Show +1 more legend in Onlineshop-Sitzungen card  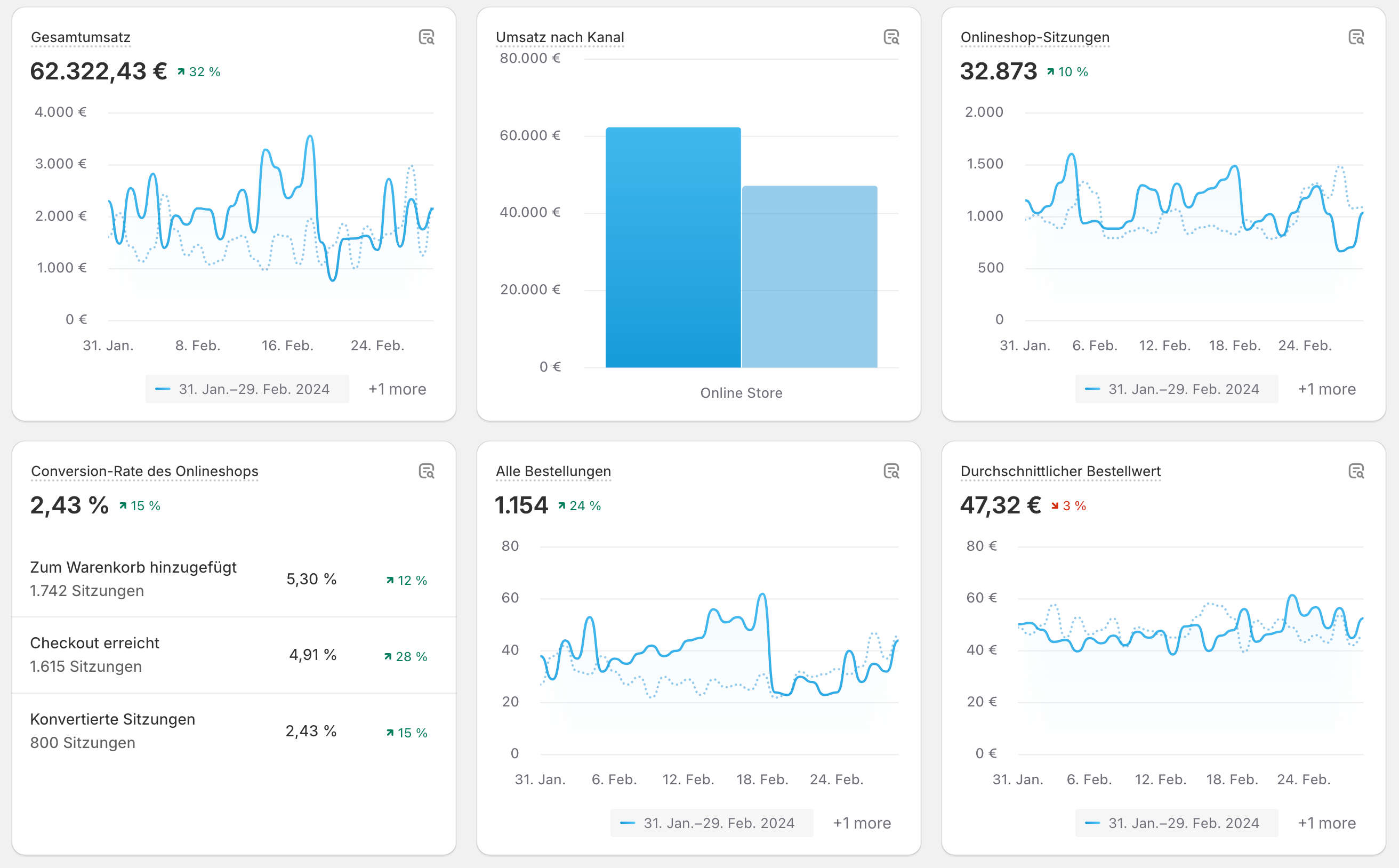1327,389
